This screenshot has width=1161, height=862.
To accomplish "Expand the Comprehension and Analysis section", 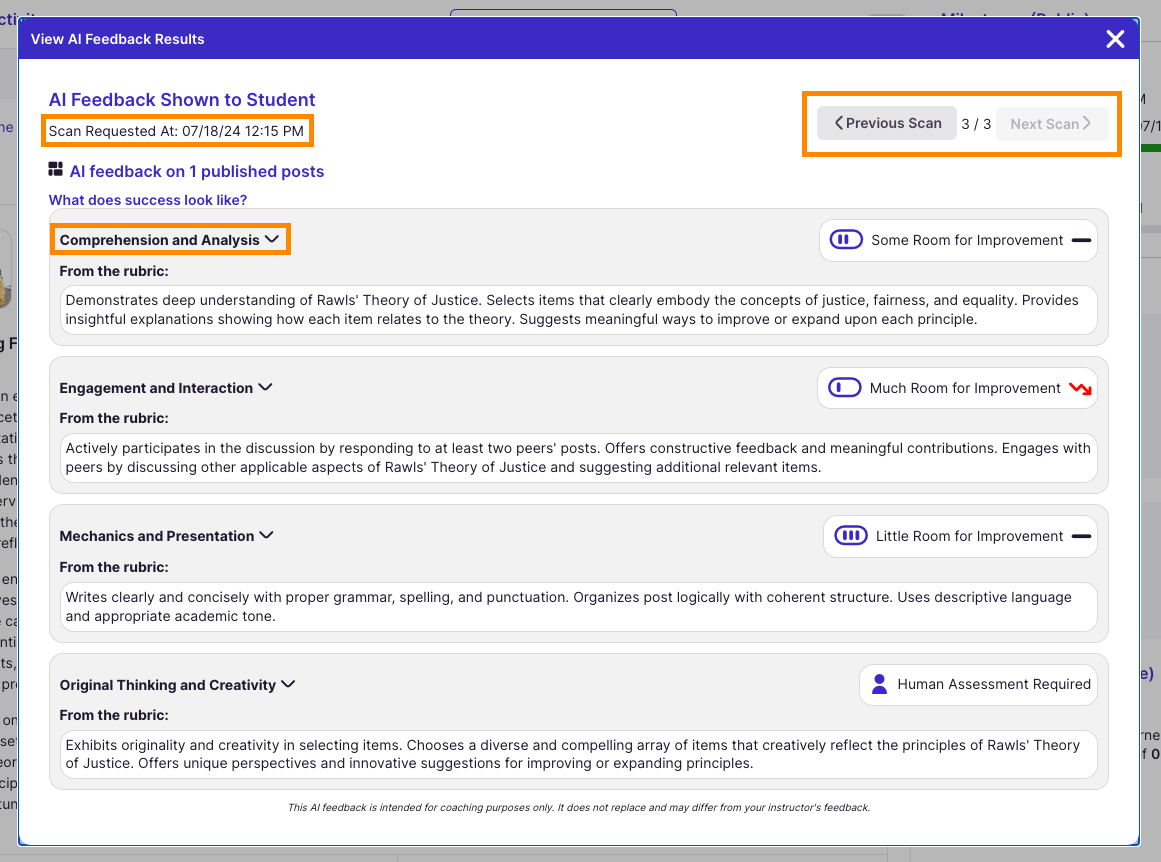I will [x=271, y=240].
